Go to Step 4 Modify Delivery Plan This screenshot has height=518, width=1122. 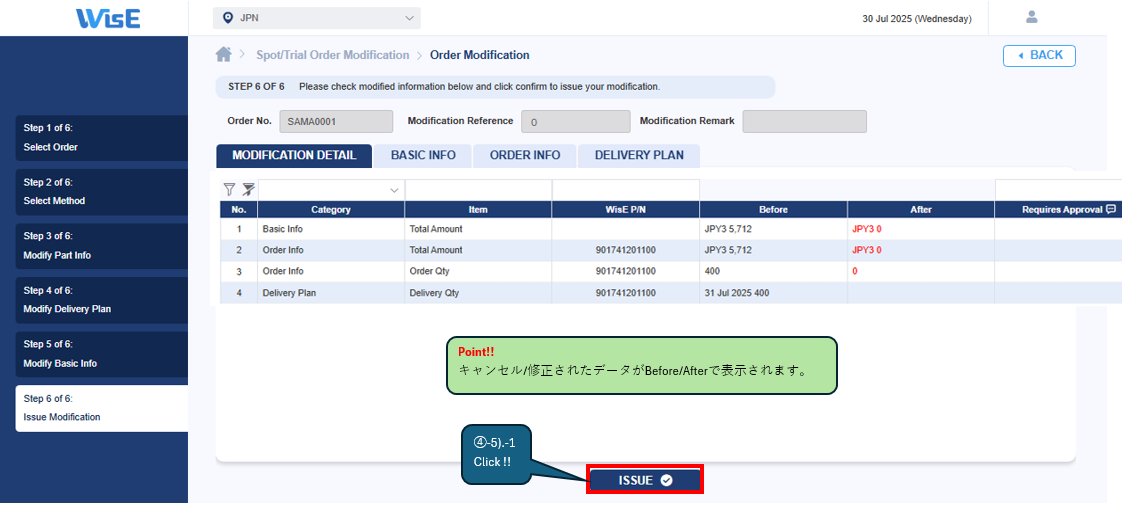[x=101, y=300]
